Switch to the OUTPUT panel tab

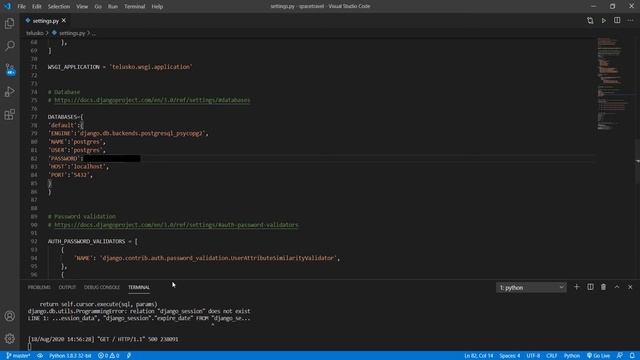coord(67,287)
